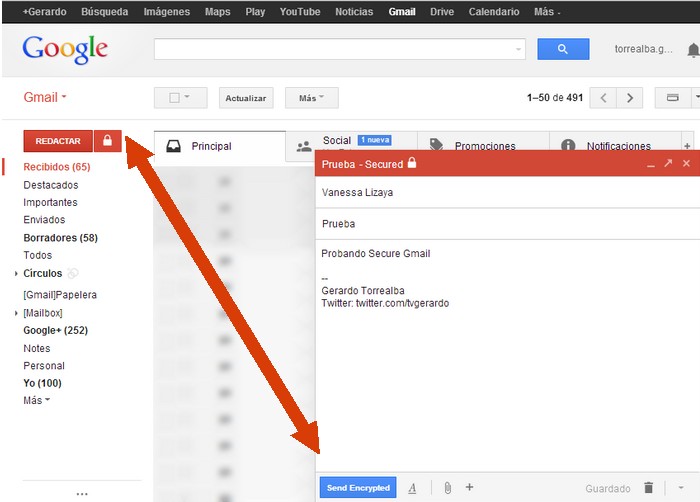Open Personal label

pos(44,365)
